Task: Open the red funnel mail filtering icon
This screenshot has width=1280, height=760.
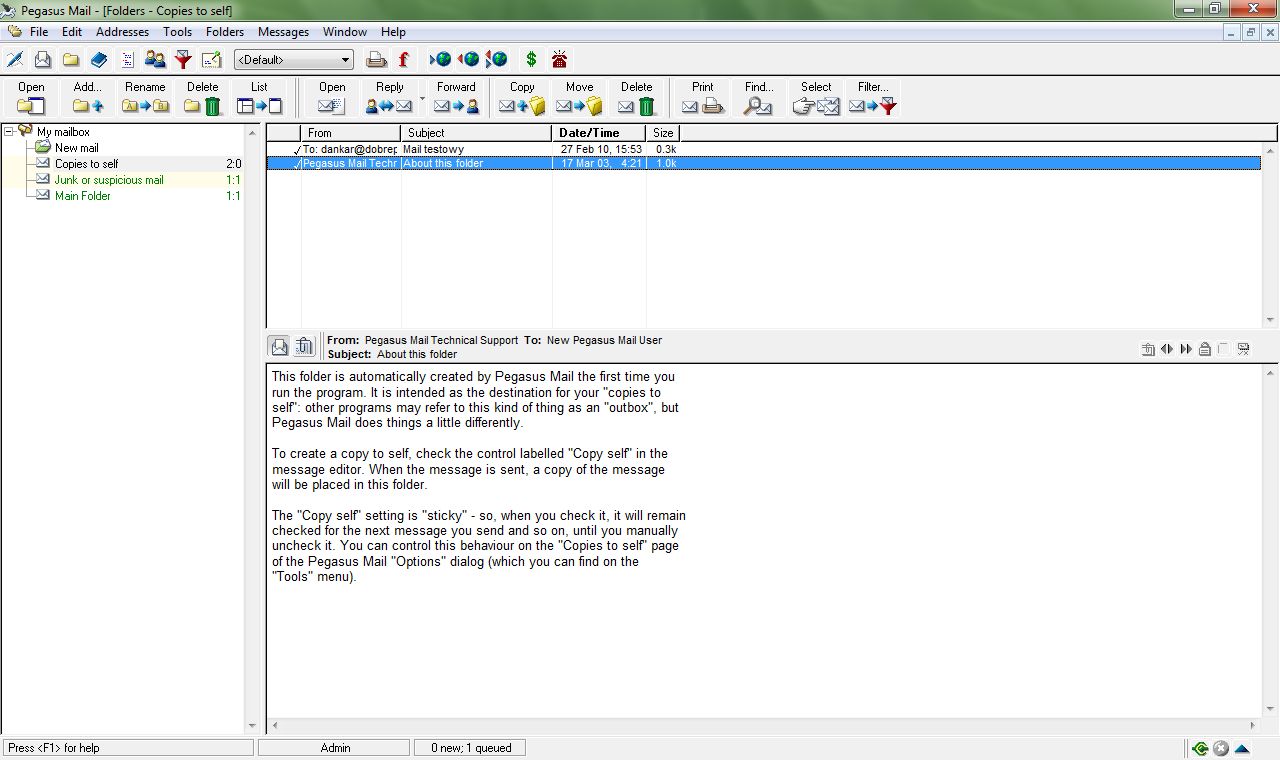Action: coord(183,60)
